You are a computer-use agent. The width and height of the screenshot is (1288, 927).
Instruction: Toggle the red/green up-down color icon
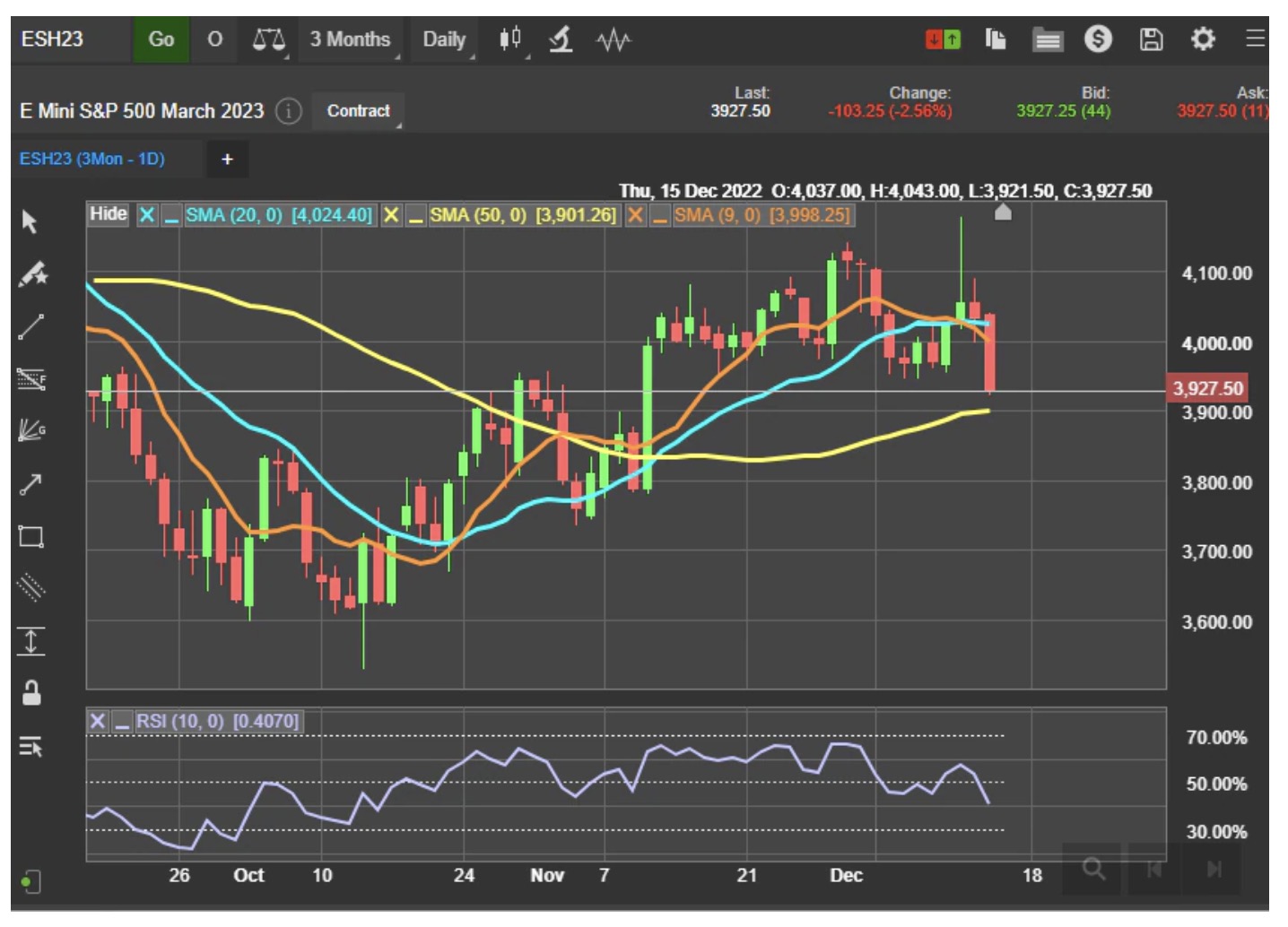point(943,39)
